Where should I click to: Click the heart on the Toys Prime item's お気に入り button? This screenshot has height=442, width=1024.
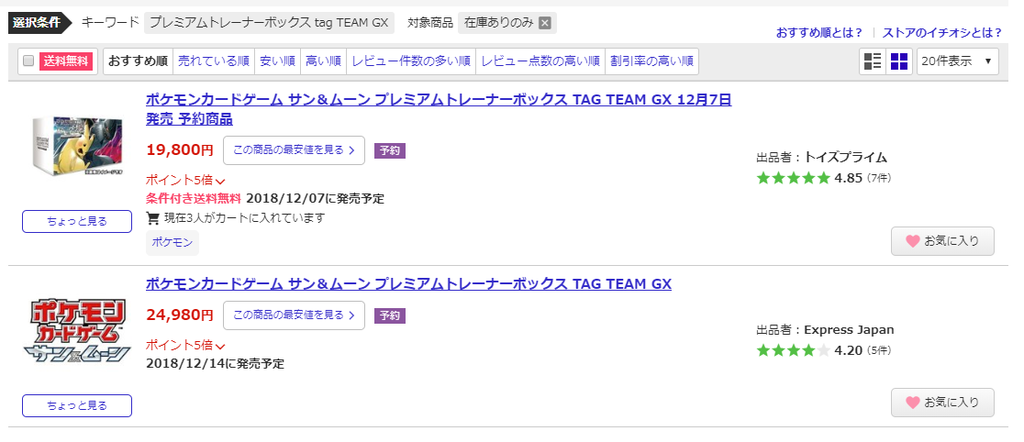[x=912, y=241]
